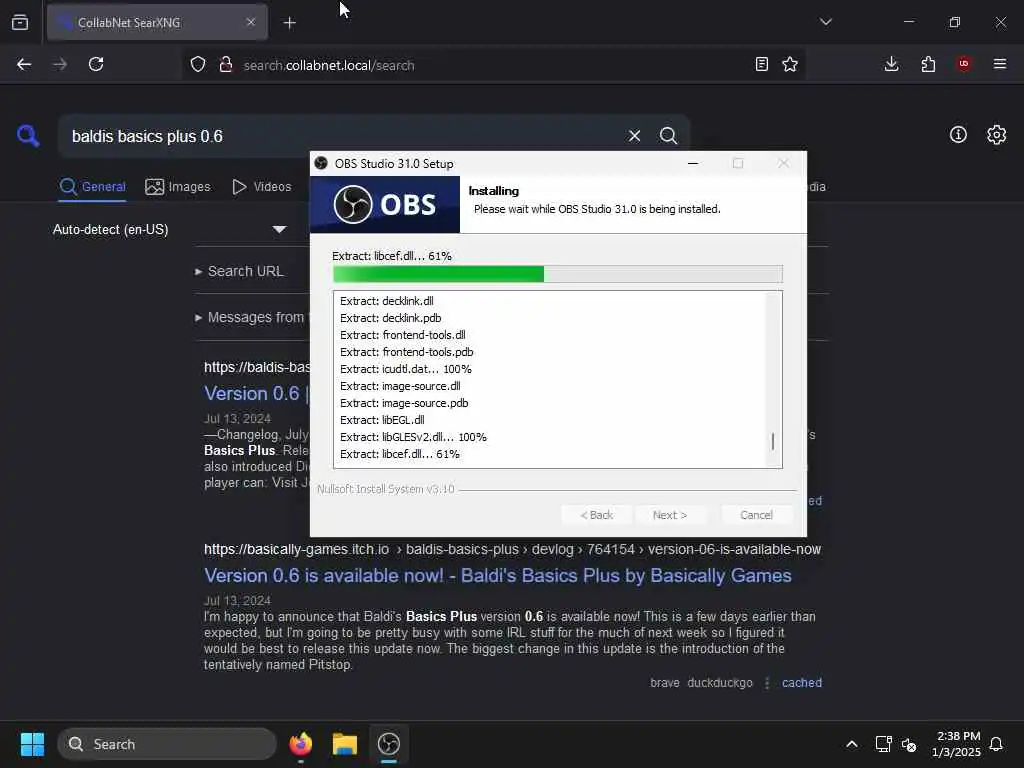Image resolution: width=1024 pixels, height=768 pixels.
Task: Open a new browser tab
Action: coord(289,23)
